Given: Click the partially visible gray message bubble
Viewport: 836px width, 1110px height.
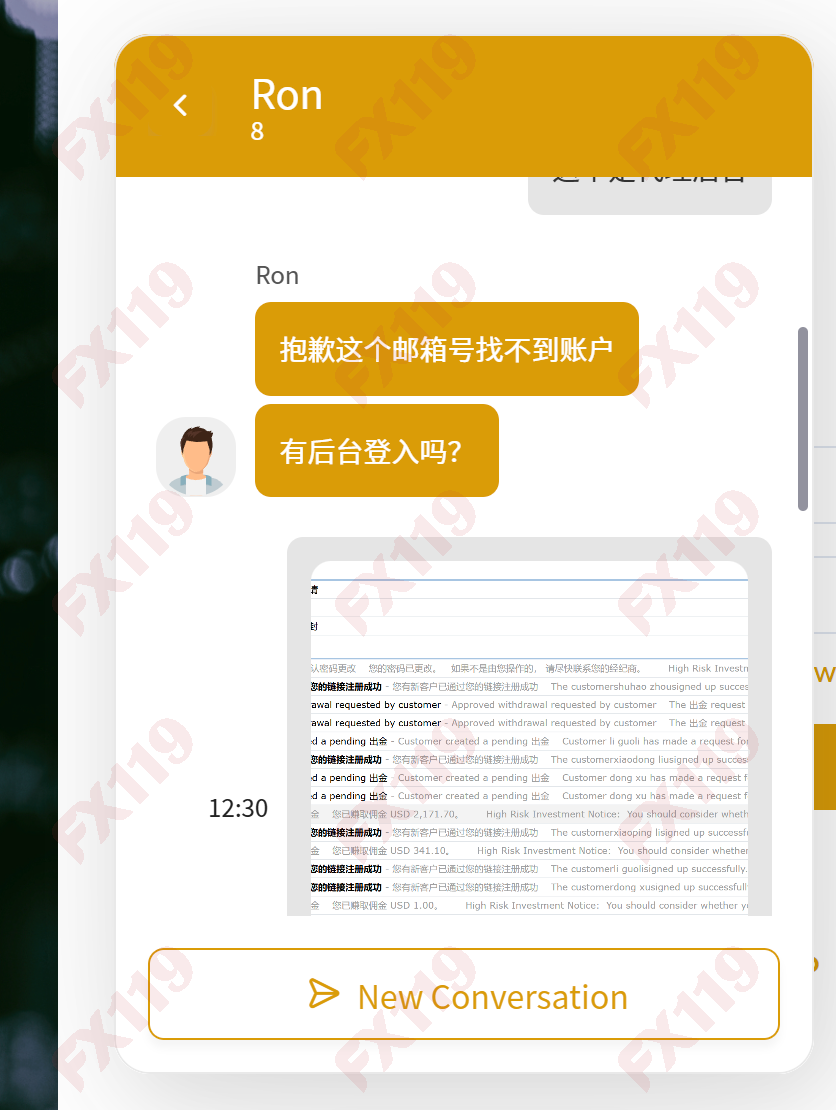Looking at the screenshot, I should (650, 192).
